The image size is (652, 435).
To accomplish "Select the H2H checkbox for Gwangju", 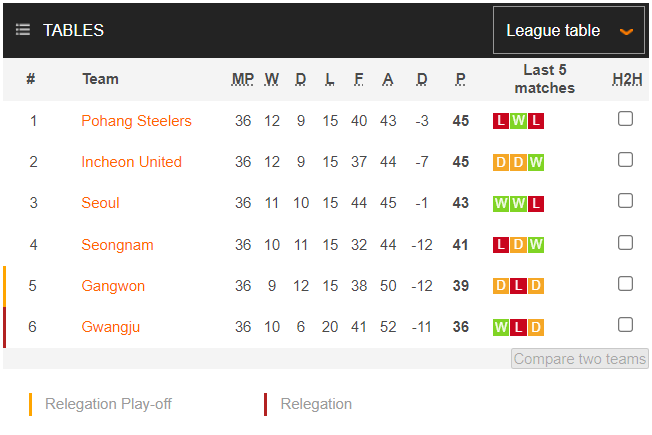I will 625,325.
